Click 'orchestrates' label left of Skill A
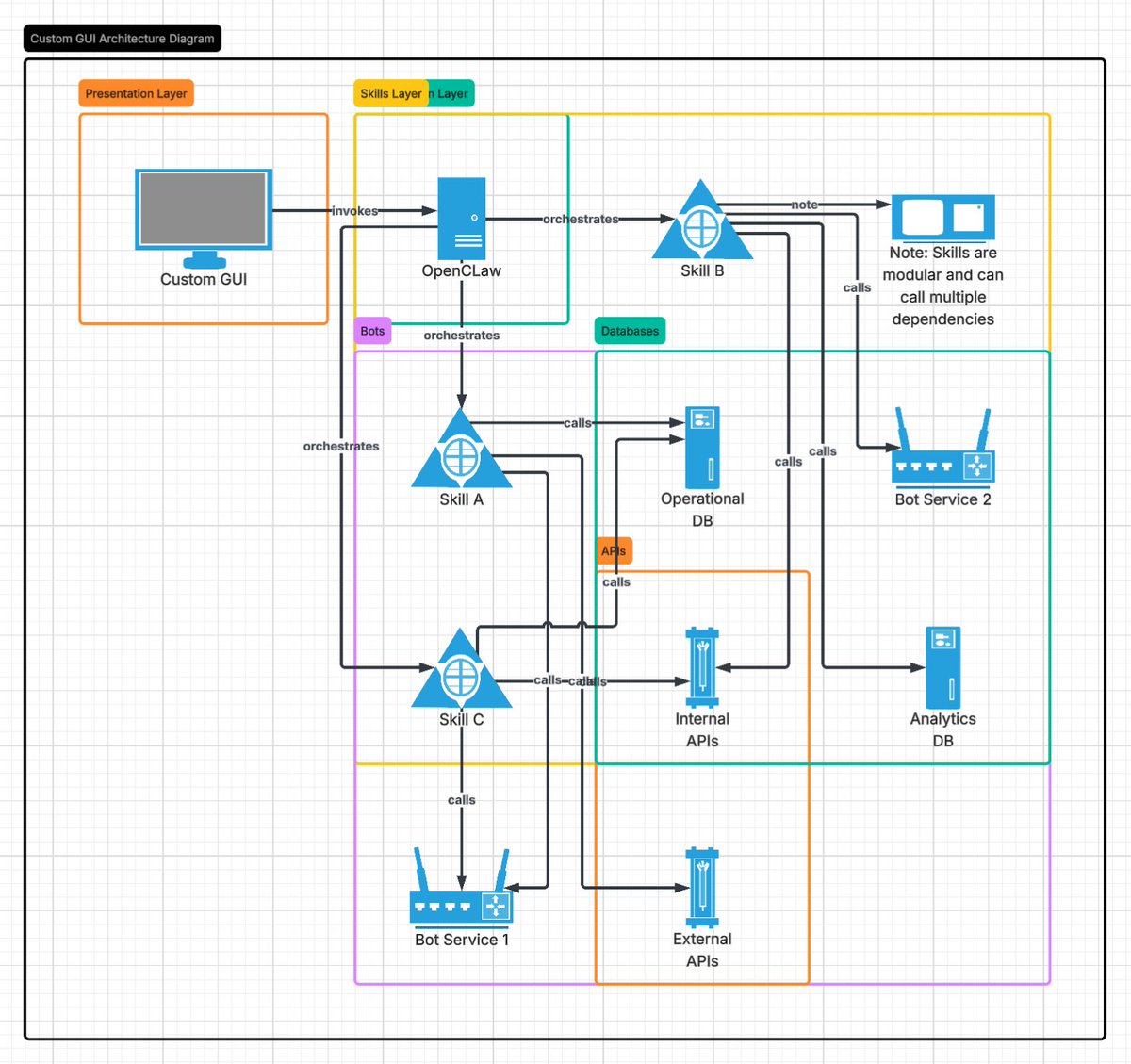This screenshot has width=1131, height=1064. click(x=341, y=446)
